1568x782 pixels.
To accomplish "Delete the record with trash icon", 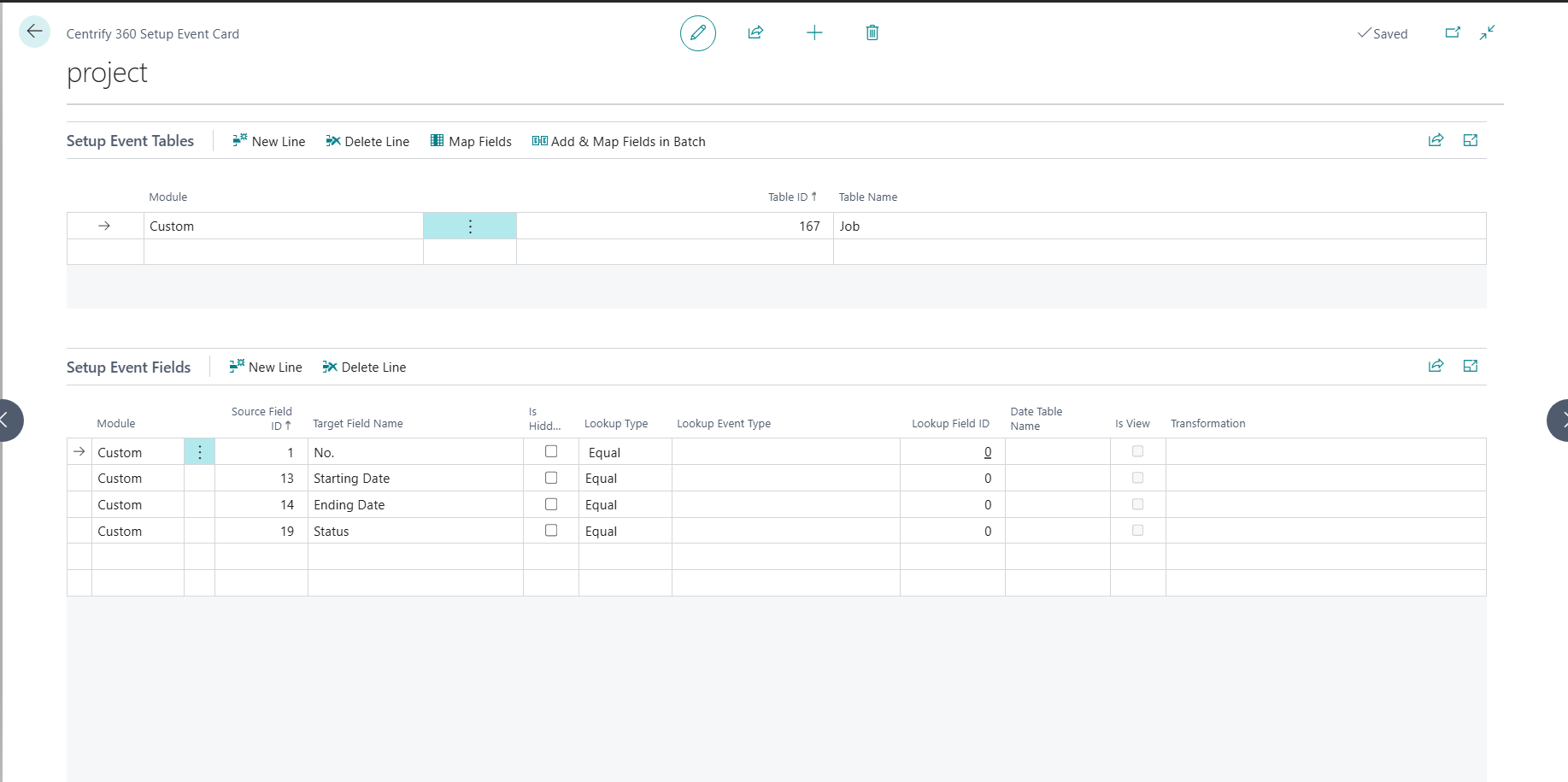I will tap(872, 32).
